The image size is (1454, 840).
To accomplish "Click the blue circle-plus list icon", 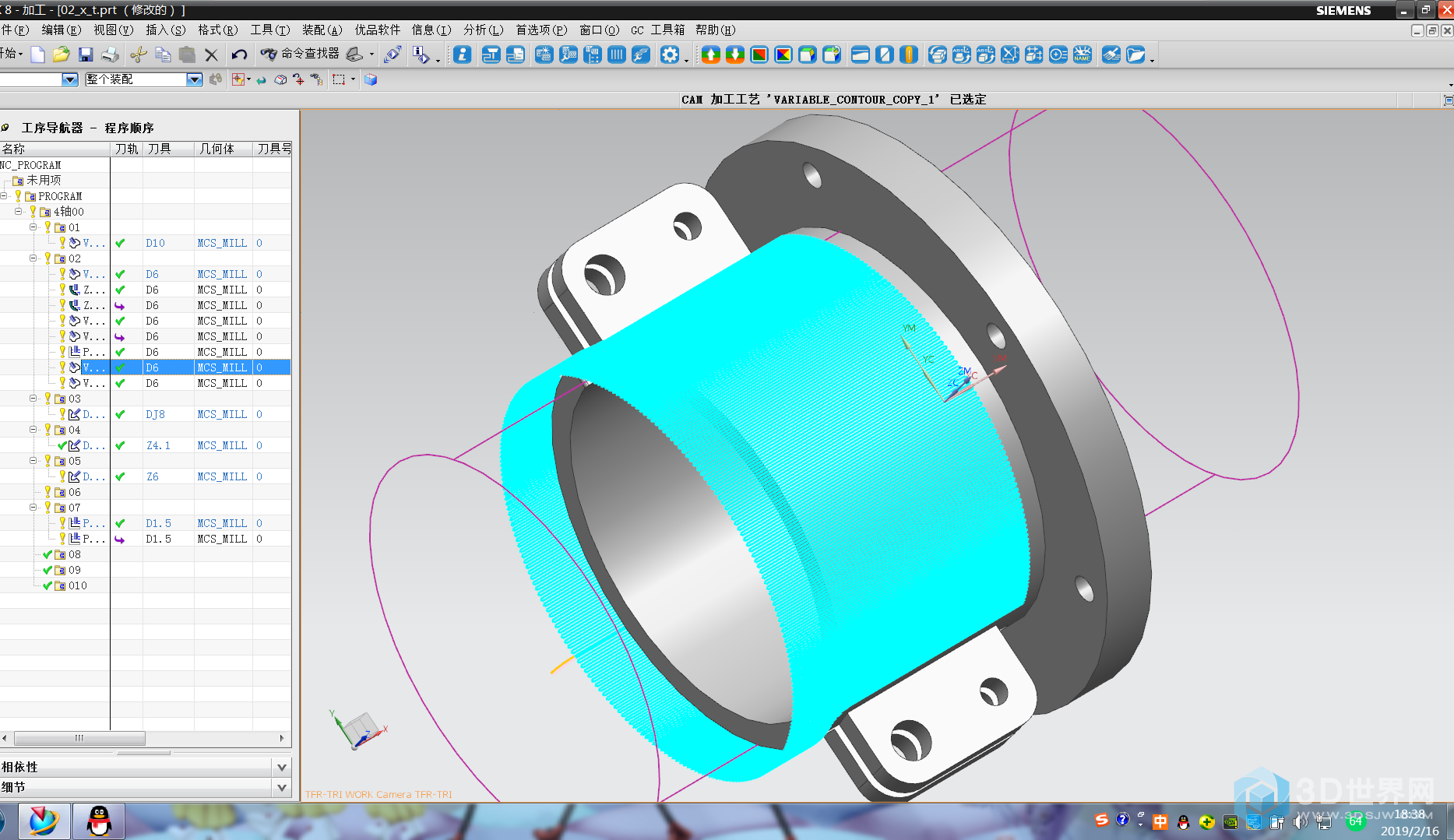I will click(x=1058, y=54).
